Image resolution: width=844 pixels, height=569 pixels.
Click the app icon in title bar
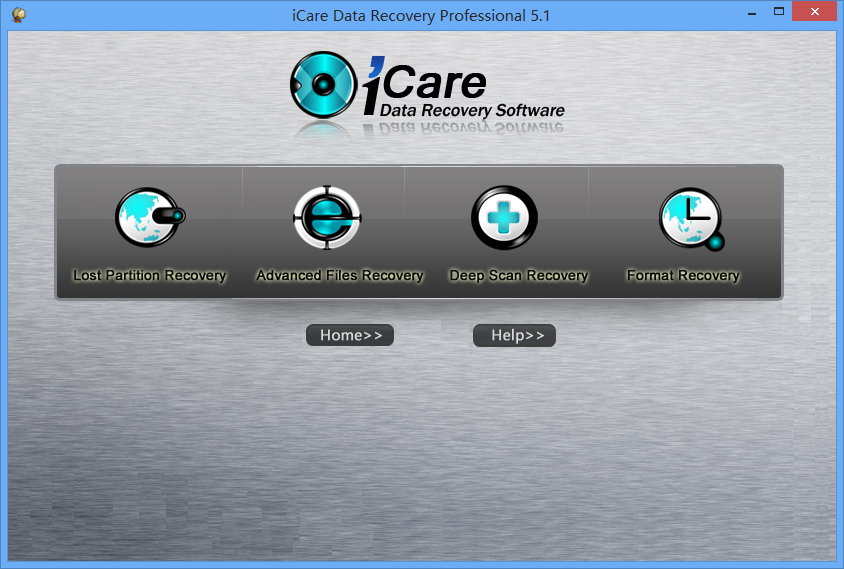(x=19, y=15)
